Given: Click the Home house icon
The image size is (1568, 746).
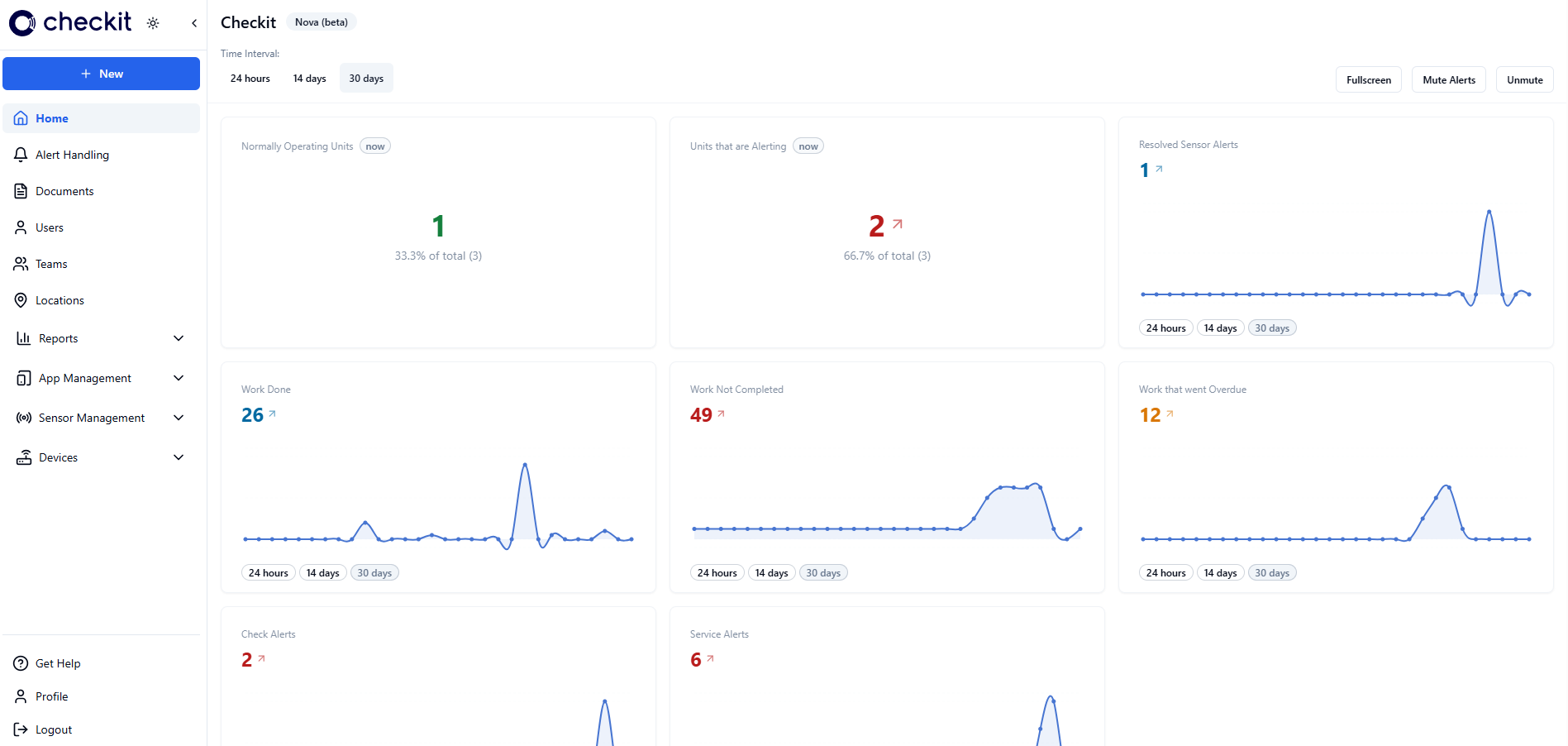Looking at the screenshot, I should 21,118.
